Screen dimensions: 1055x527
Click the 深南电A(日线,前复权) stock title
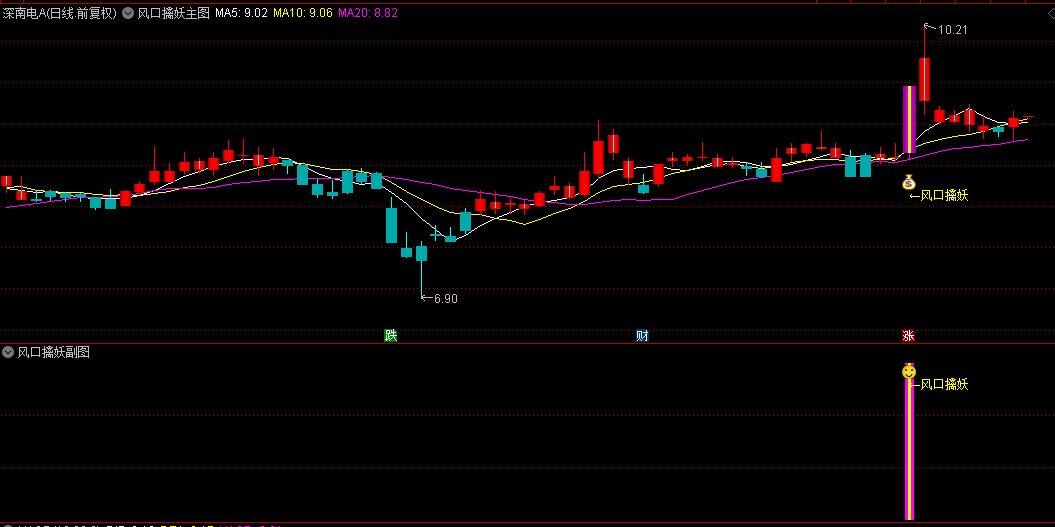click(60, 13)
